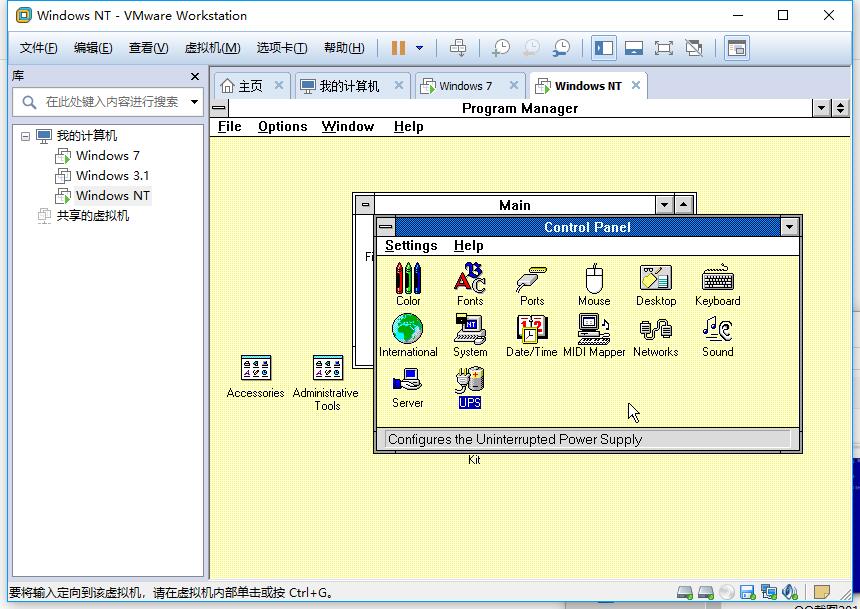This screenshot has width=860, height=609.
Task: Close the Windows 7 tab
Action: (x=514, y=85)
